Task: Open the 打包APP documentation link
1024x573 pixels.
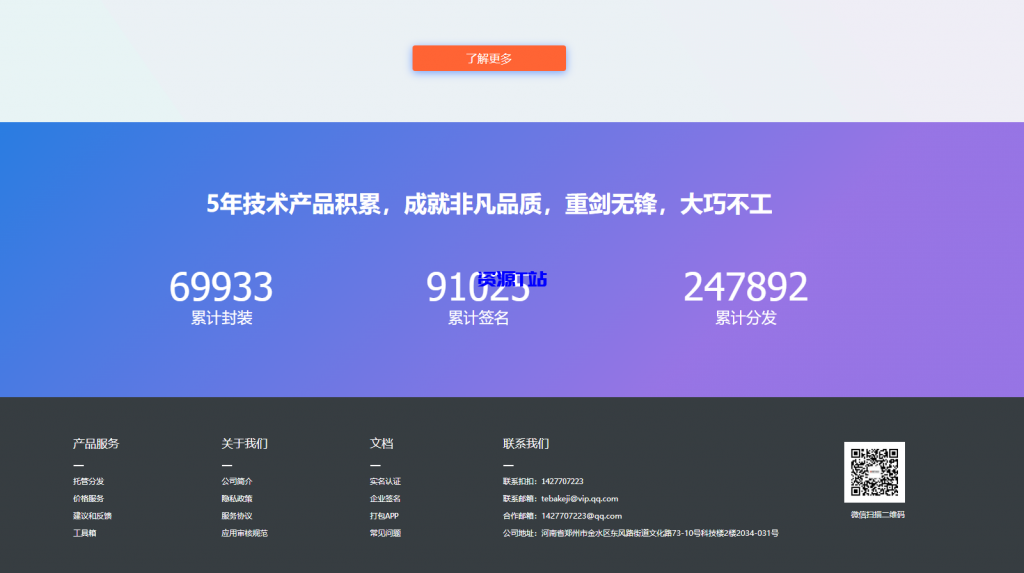Action: pos(384,516)
